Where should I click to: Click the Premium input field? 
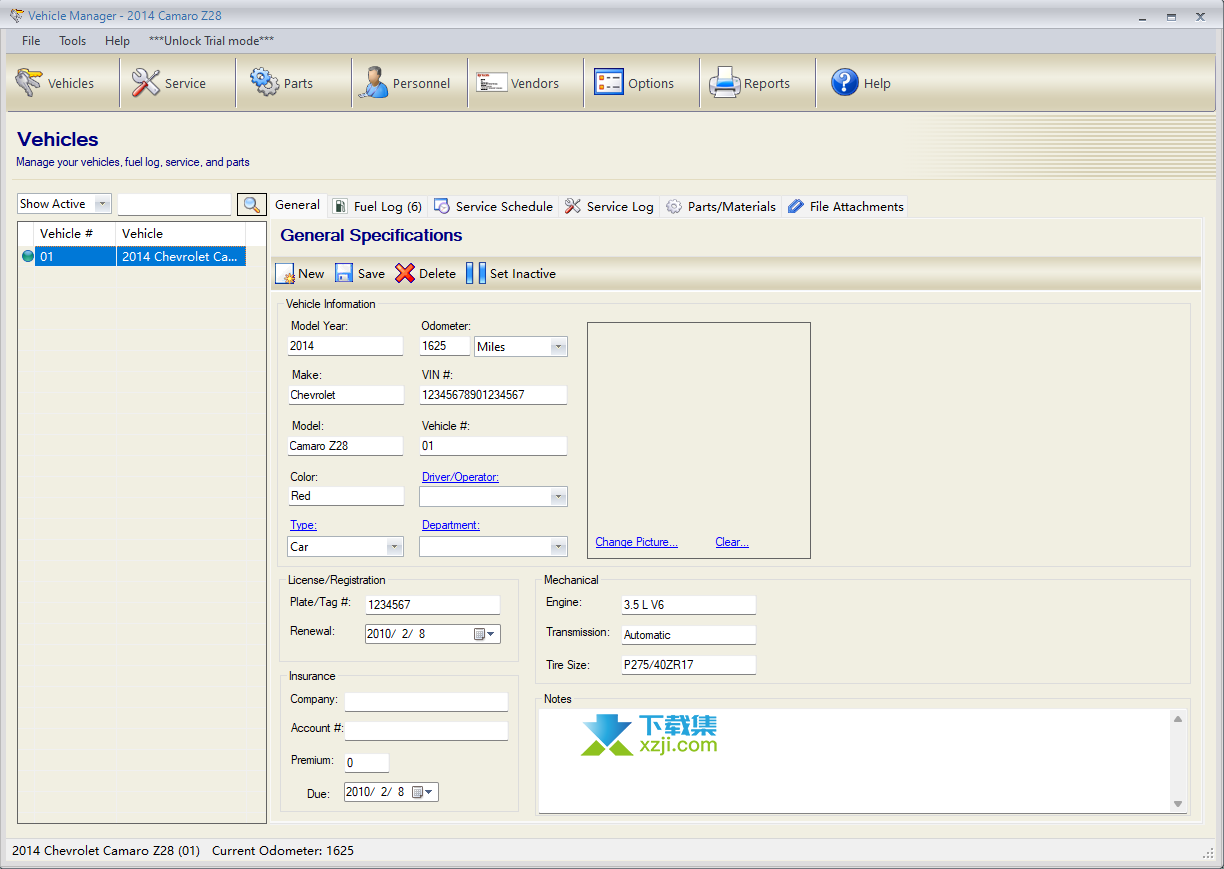pos(366,763)
